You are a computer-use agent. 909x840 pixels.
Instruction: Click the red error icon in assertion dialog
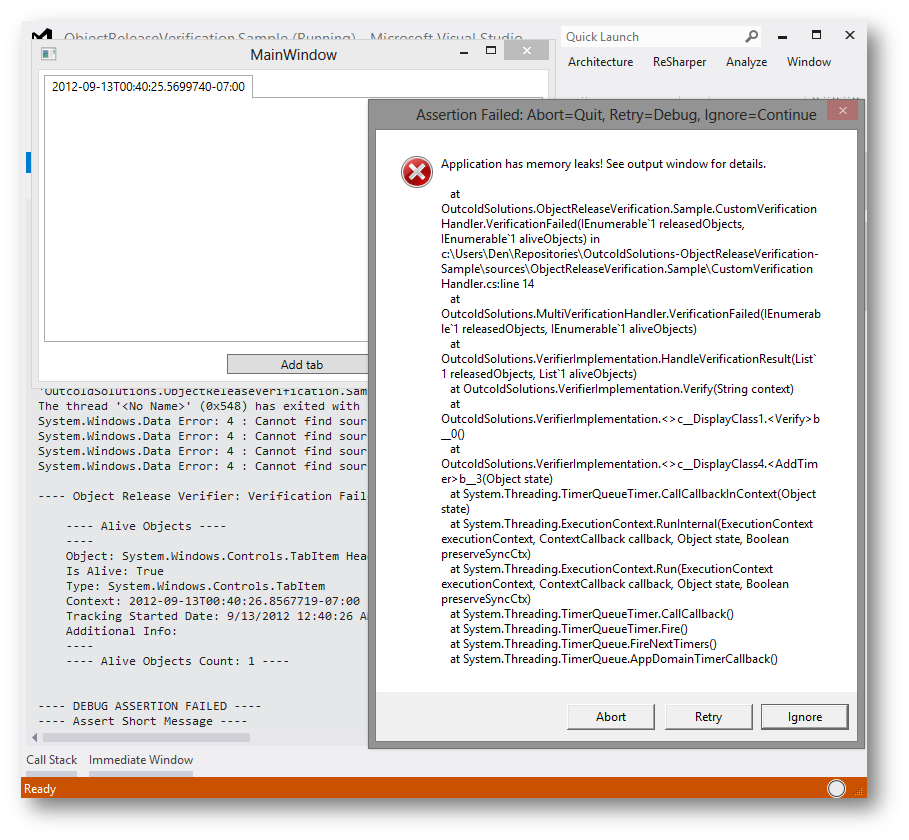pos(417,172)
